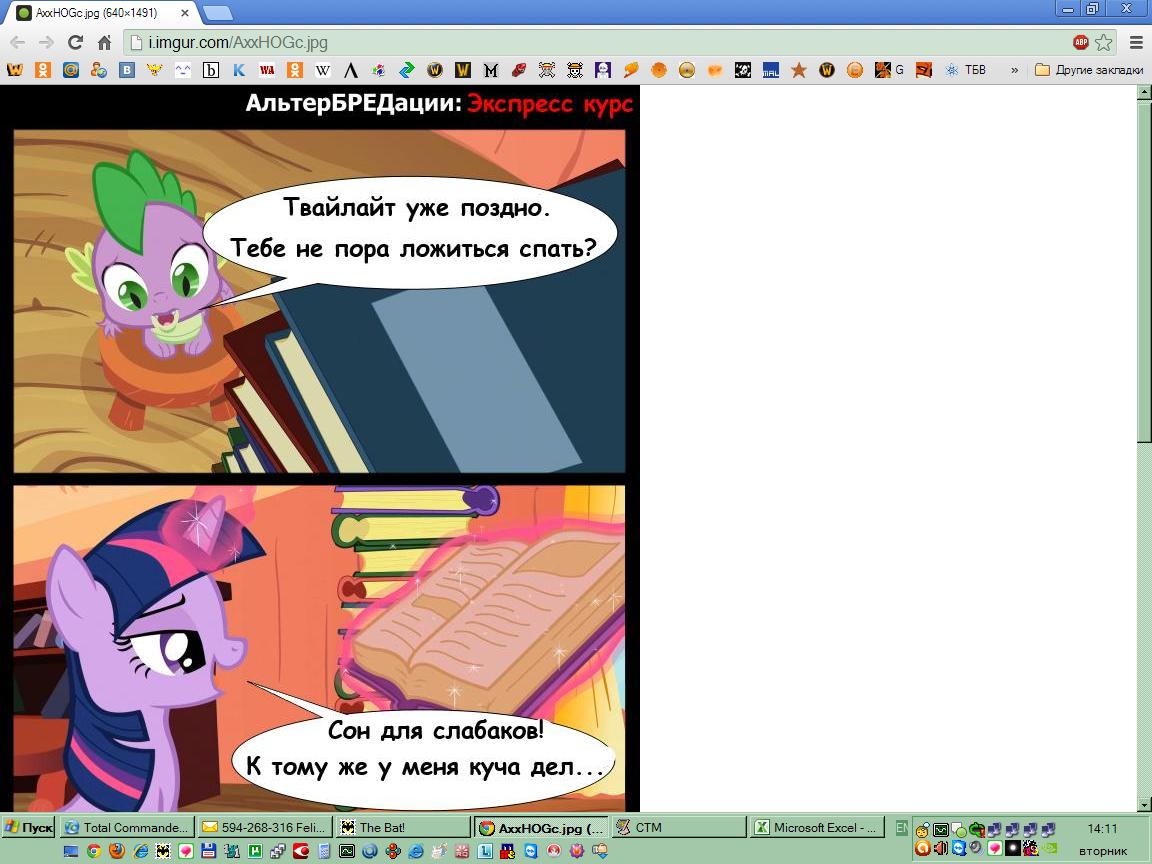This screenshot has height=864, width=1152.
Task: Open the red WA bookmark
Action: (267, 70)
